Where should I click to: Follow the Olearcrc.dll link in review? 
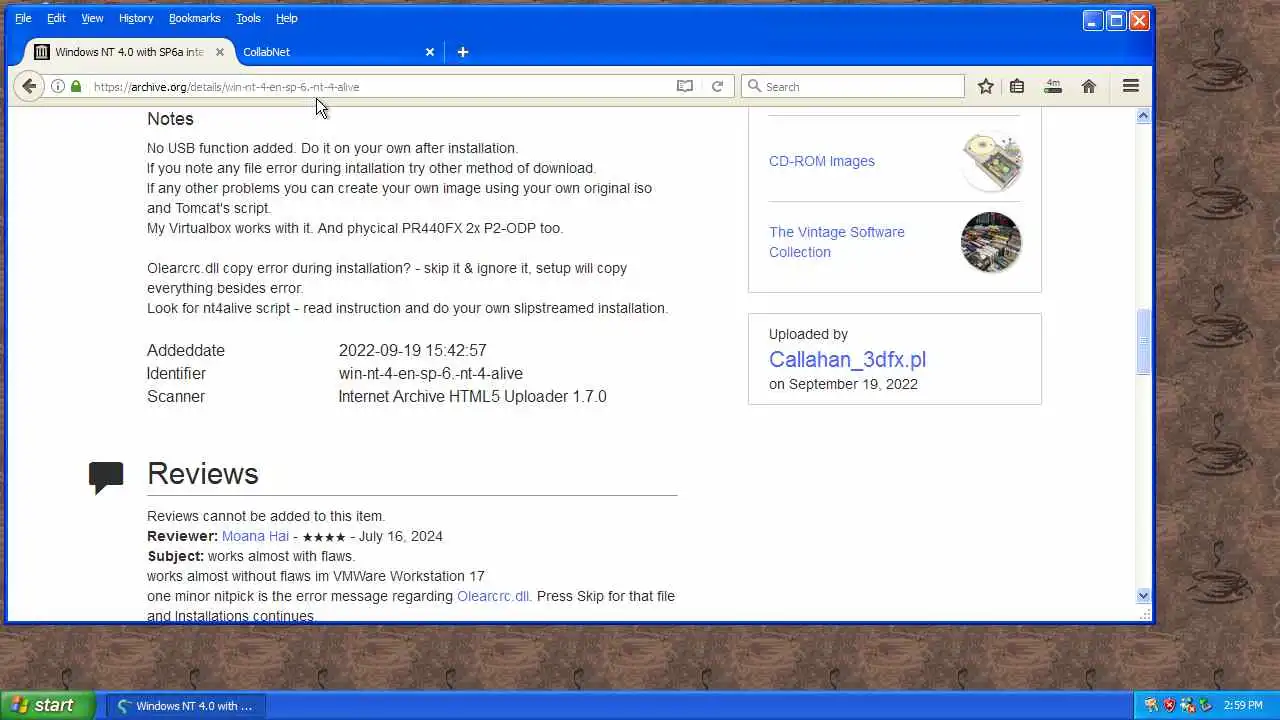coord(493,596)
